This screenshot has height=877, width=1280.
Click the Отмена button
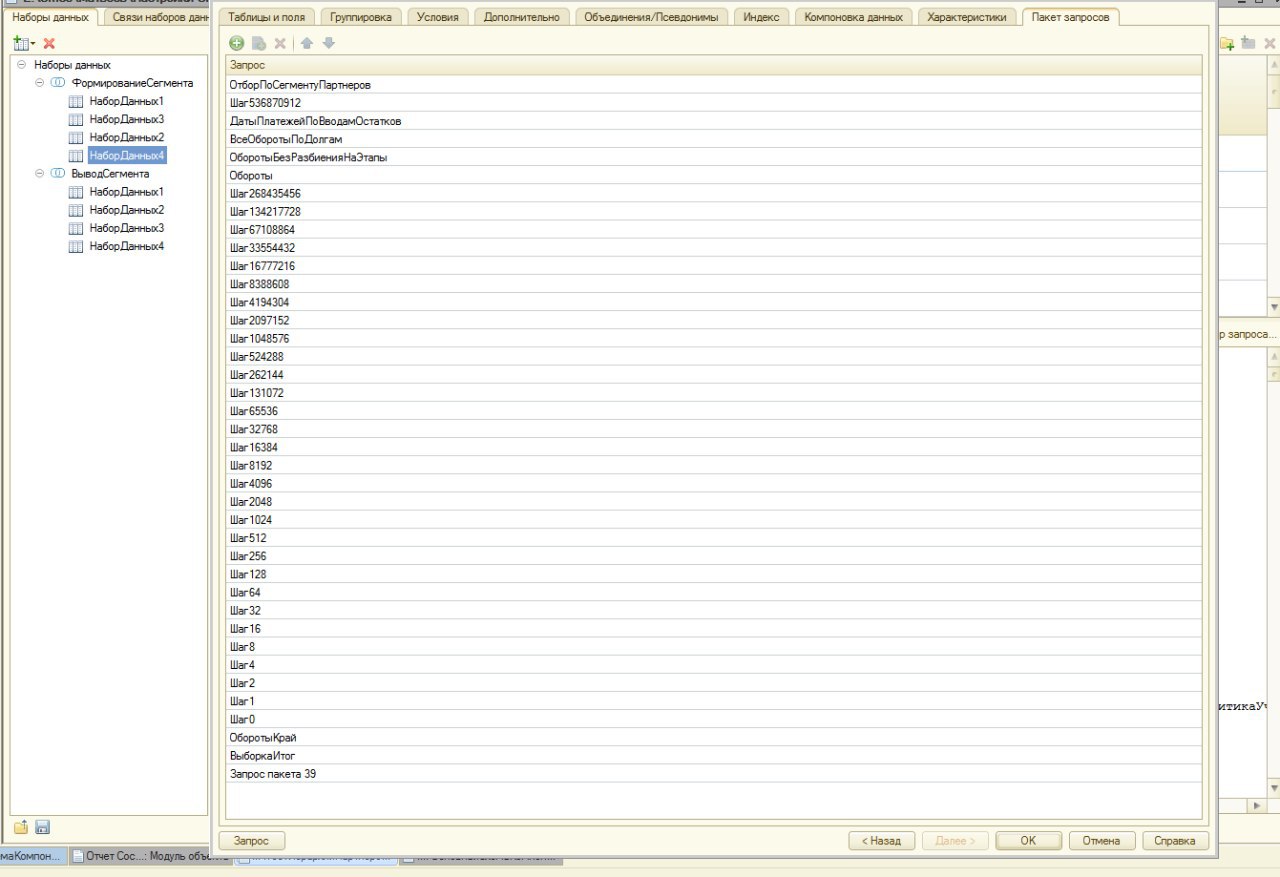coord(1102,841)
